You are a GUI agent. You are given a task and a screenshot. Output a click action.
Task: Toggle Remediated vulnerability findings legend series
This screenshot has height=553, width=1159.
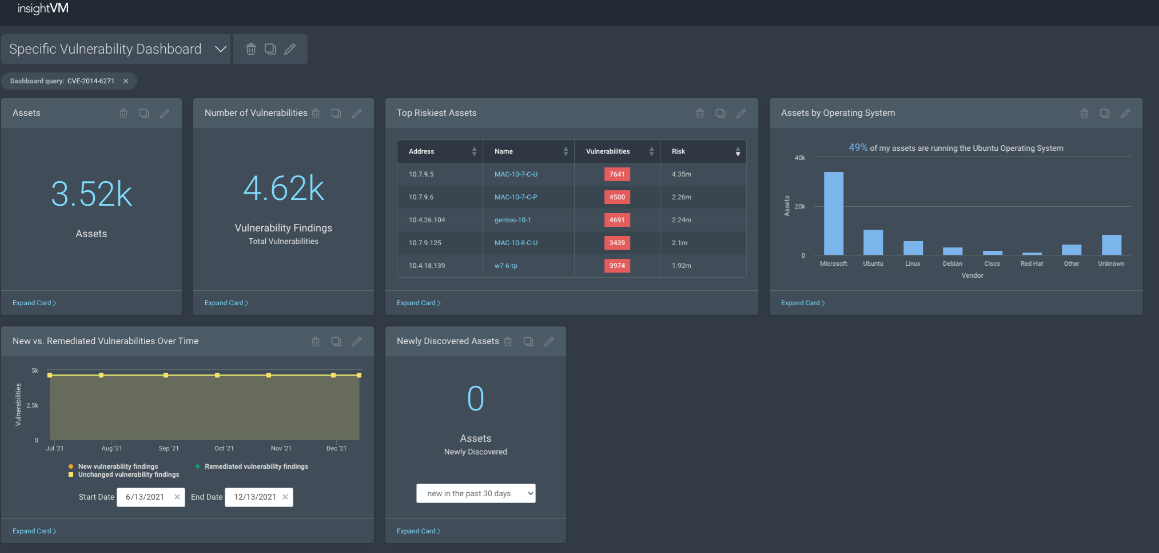click(252, 466)
